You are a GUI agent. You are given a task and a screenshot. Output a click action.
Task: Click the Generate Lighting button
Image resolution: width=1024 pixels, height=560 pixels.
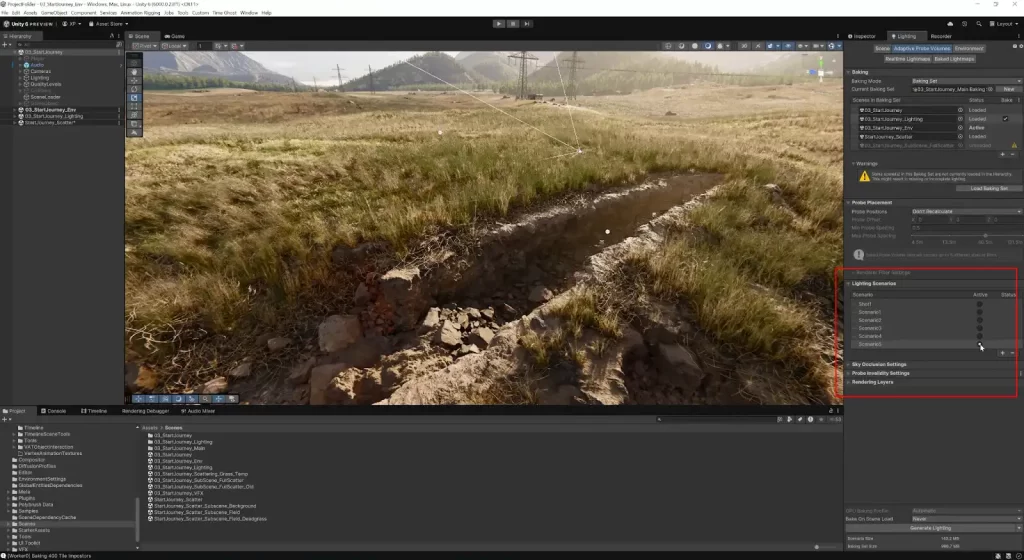click(931, 527)
